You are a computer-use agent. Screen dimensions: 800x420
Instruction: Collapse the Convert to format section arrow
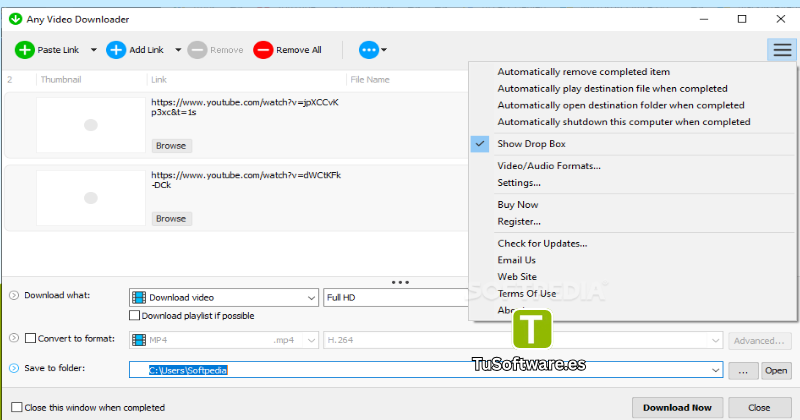click(x=14, y=338)
